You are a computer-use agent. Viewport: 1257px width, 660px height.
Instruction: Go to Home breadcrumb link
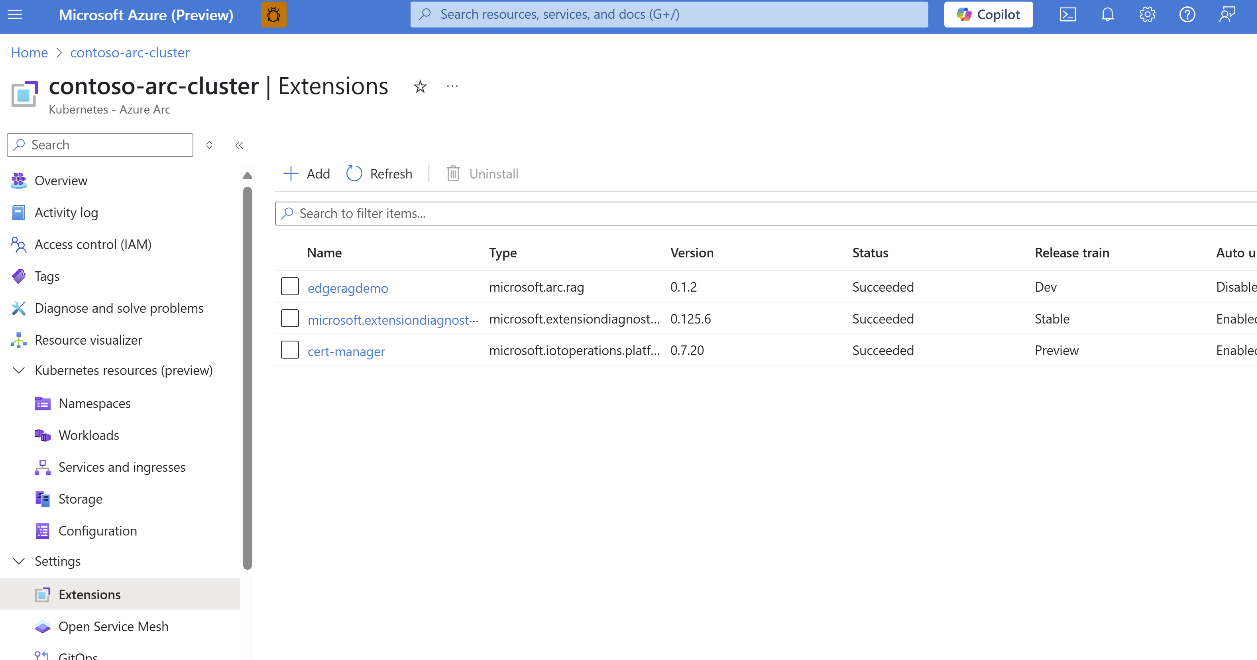[x=29, y=52]
